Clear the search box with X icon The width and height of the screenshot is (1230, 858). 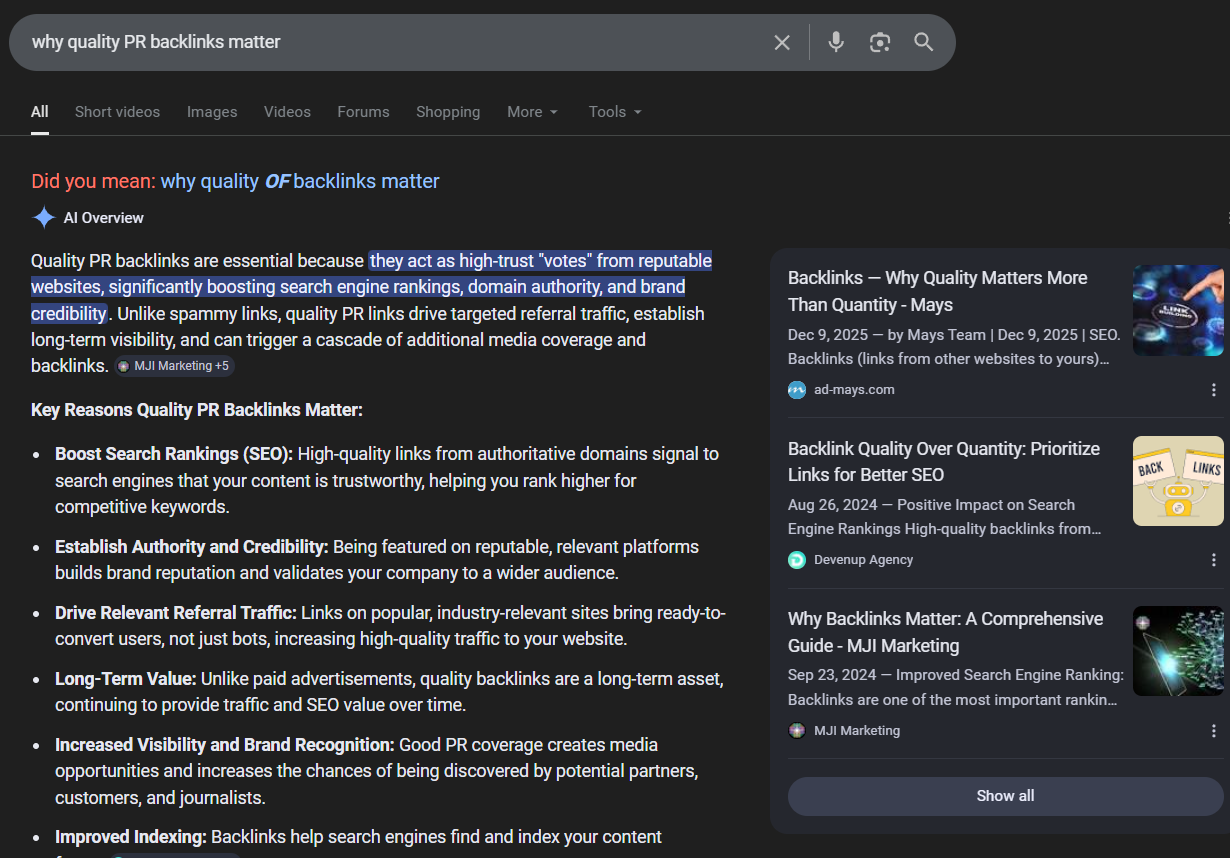tap(782, 42)
